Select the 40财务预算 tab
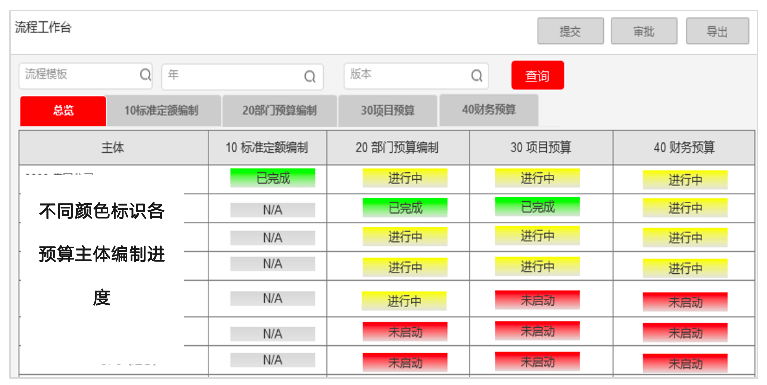 pos(489,110)
